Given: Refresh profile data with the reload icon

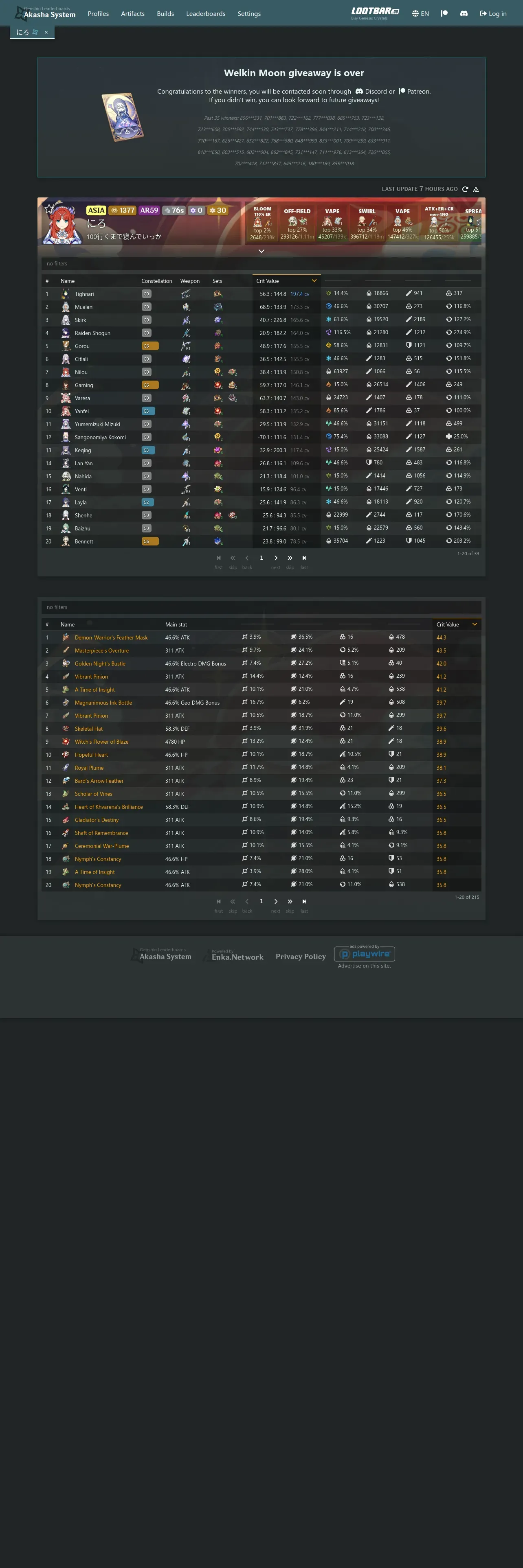Looking at the screenshot, I should pos(465,189).
